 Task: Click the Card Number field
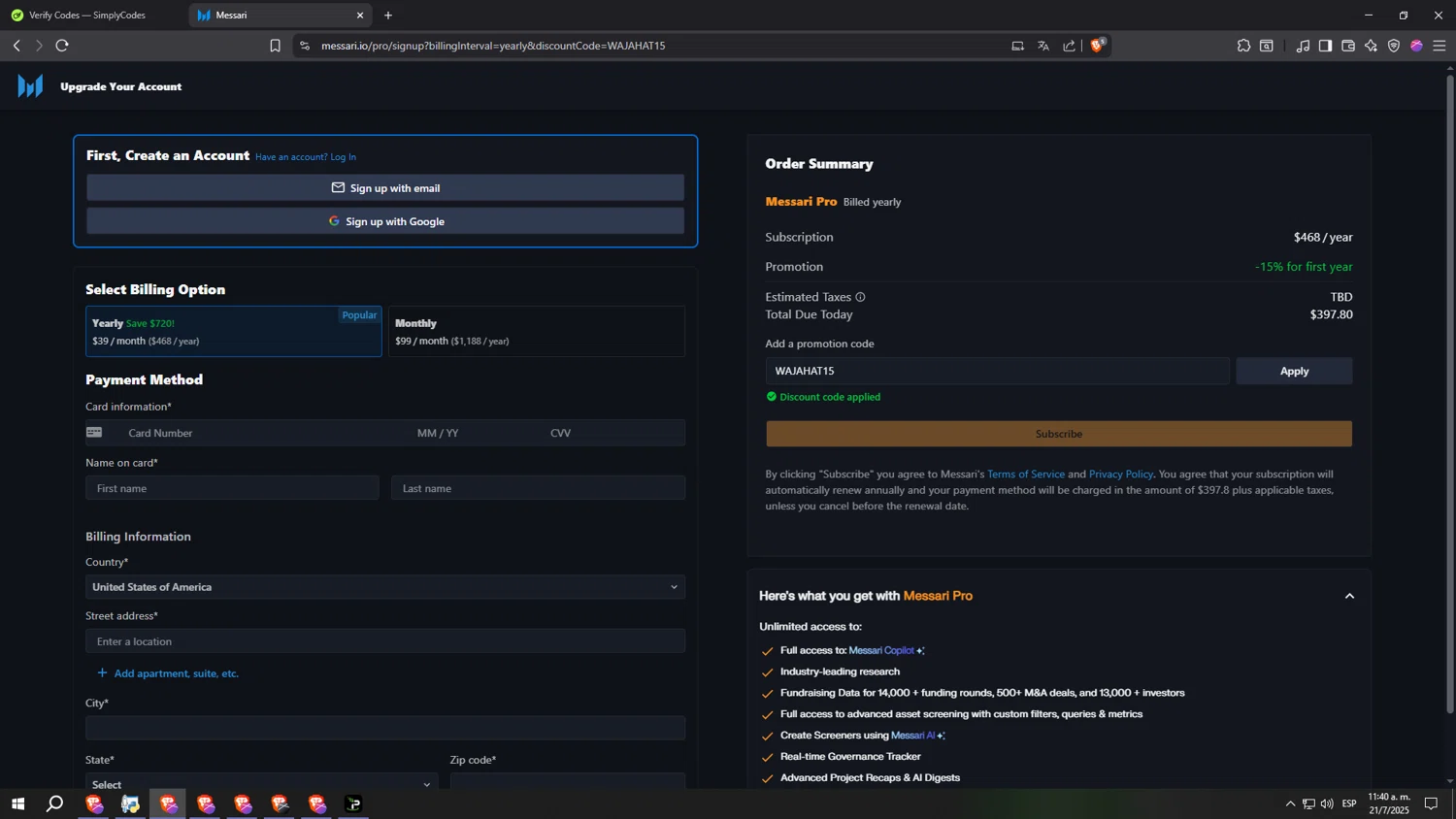tap(262, 433)
